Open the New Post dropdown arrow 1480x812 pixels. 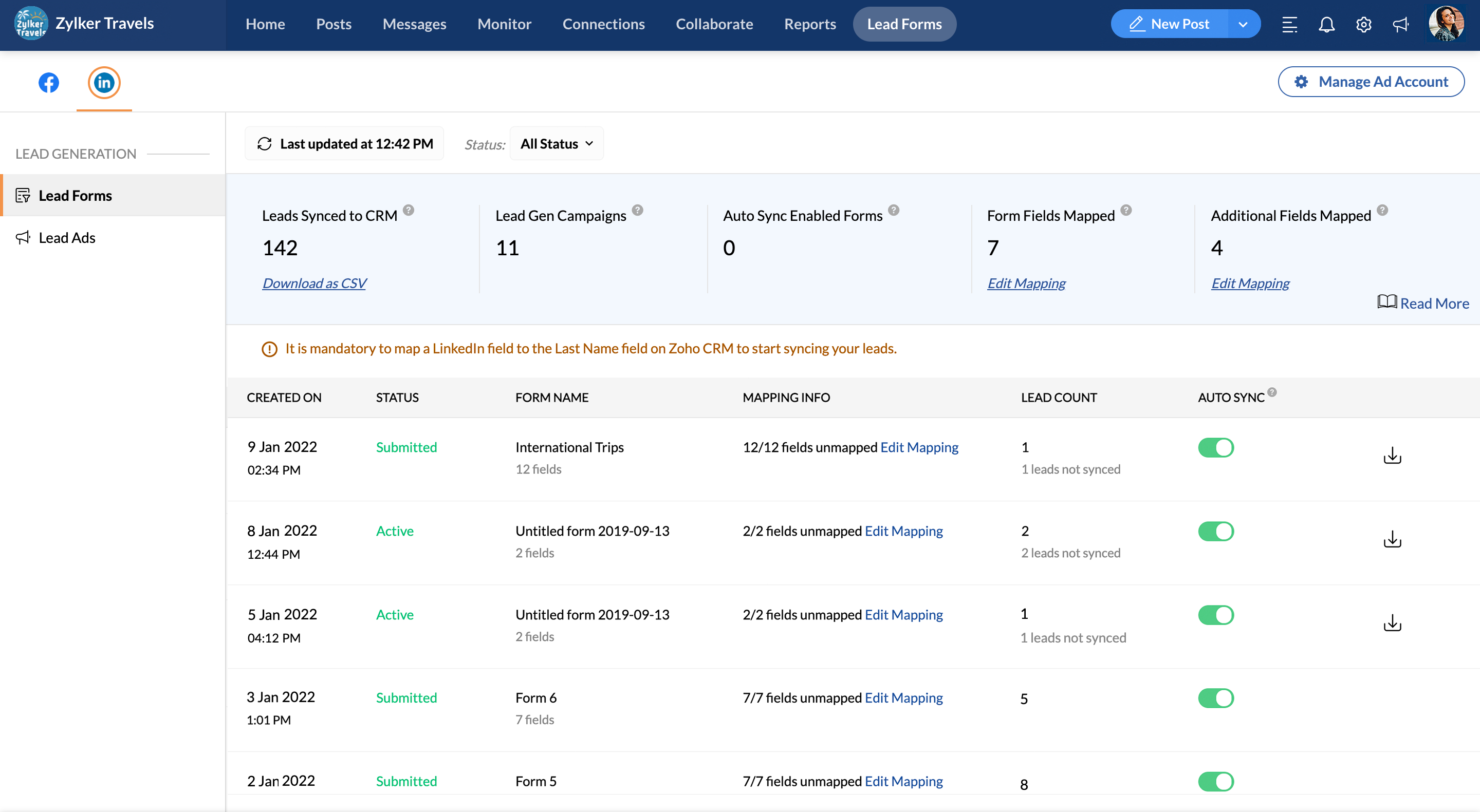pyautogui.click(x=1243, y=24)
